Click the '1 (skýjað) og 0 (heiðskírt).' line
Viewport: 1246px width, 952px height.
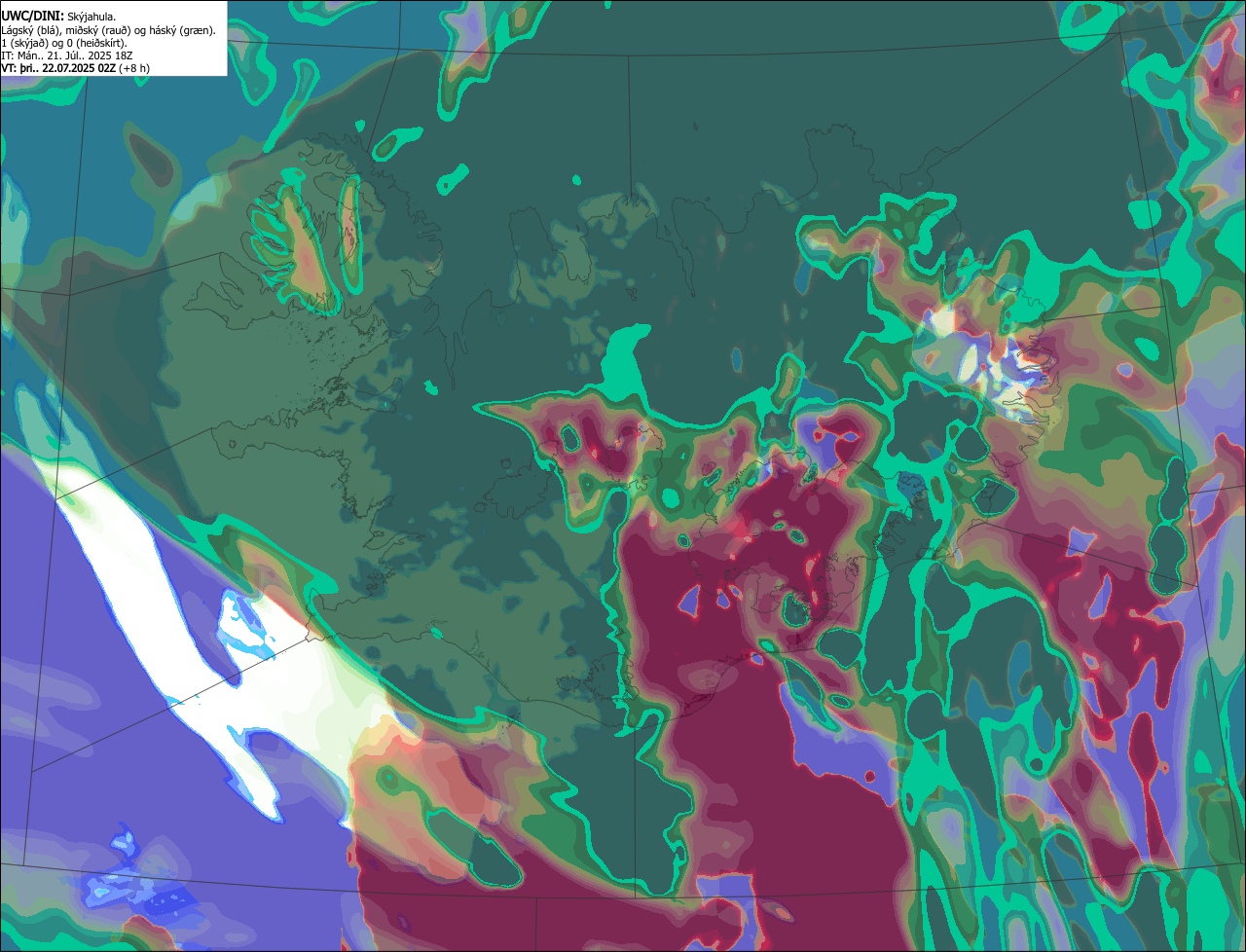point(64,43)
